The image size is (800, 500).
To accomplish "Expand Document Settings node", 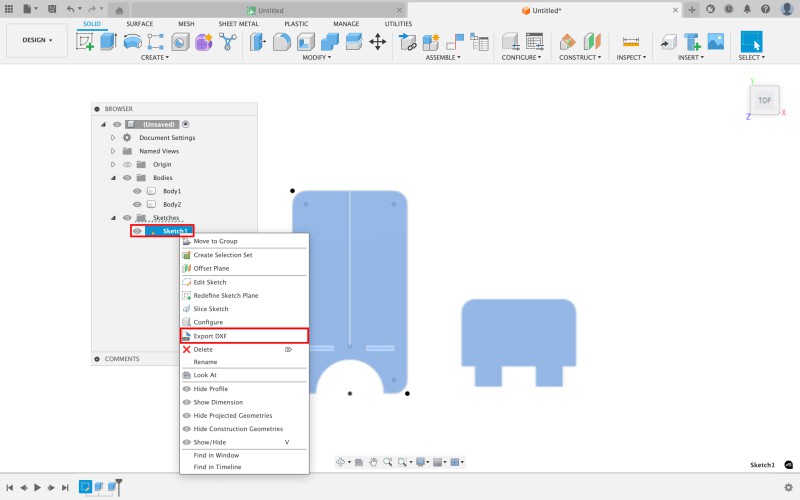I will [113, 138].
